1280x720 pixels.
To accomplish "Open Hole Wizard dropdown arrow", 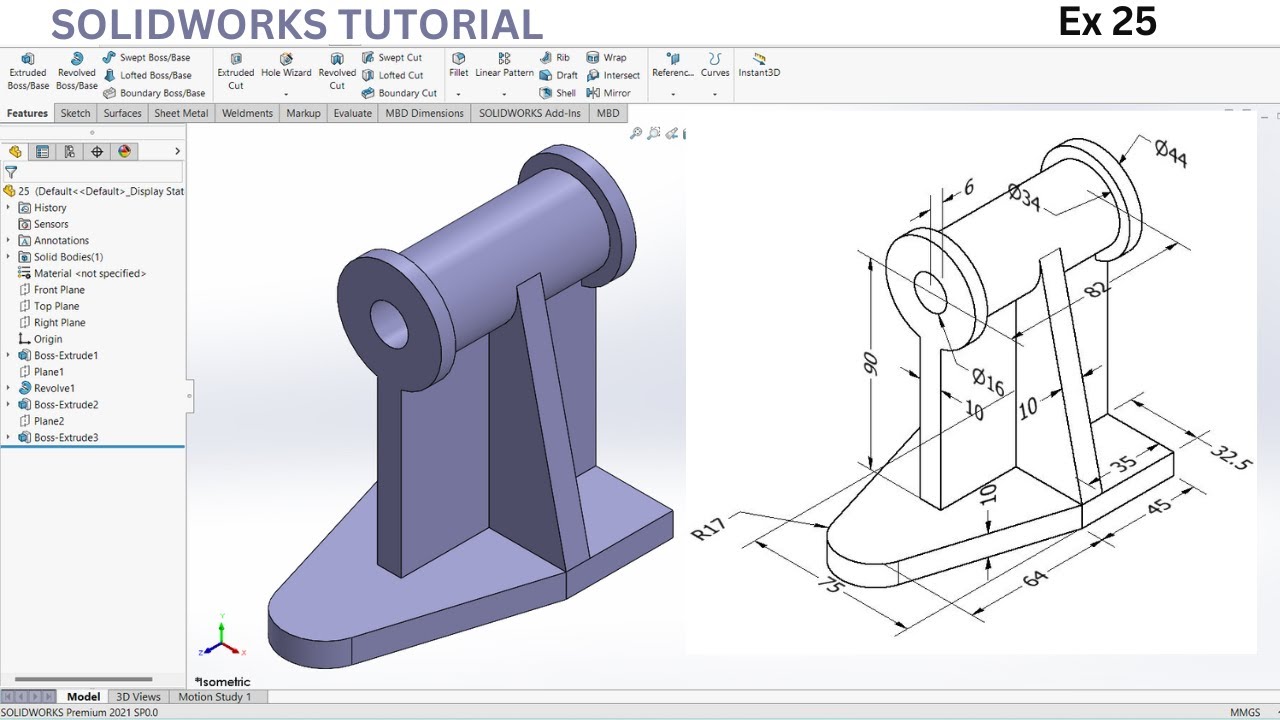I will [x=286, y=94].
